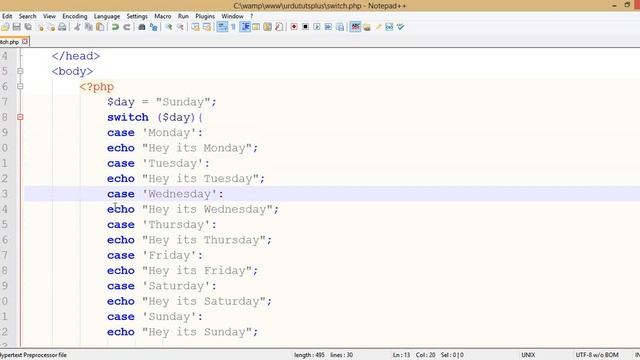Open the Window menu

click(x=232, y=16)
